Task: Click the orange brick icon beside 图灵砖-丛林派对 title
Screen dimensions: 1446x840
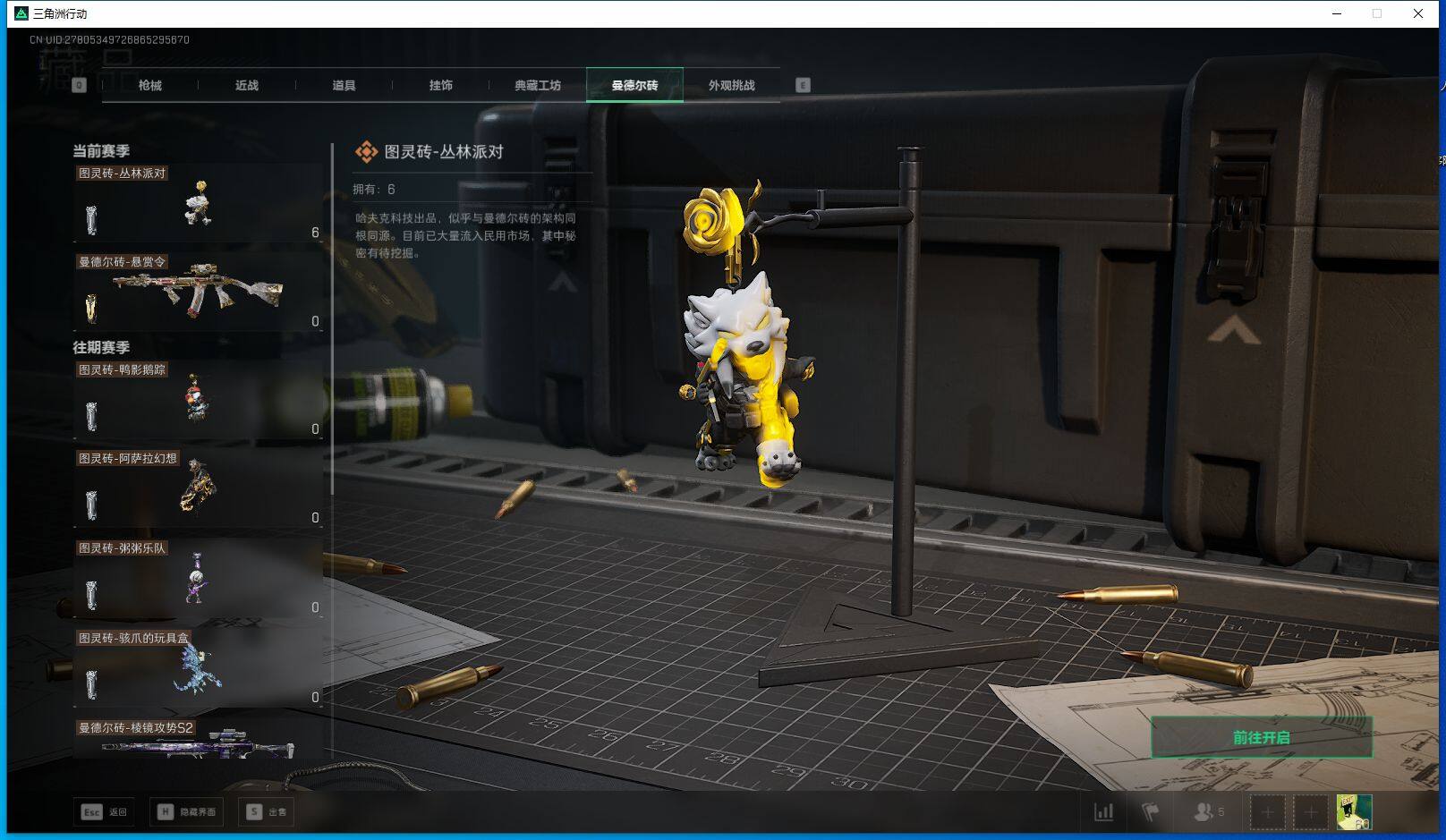Action: (x=366, y=152)
